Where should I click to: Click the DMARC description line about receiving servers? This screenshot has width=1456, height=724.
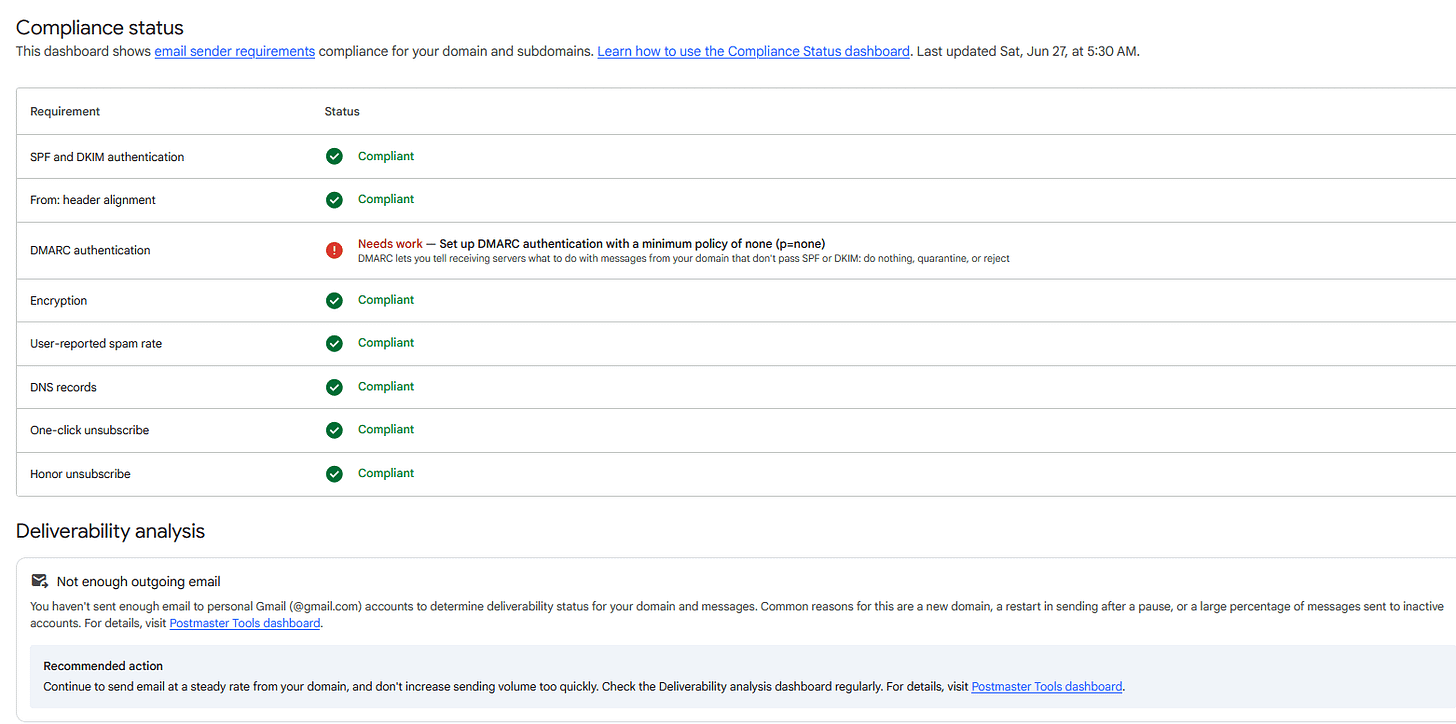coord(684,258)
